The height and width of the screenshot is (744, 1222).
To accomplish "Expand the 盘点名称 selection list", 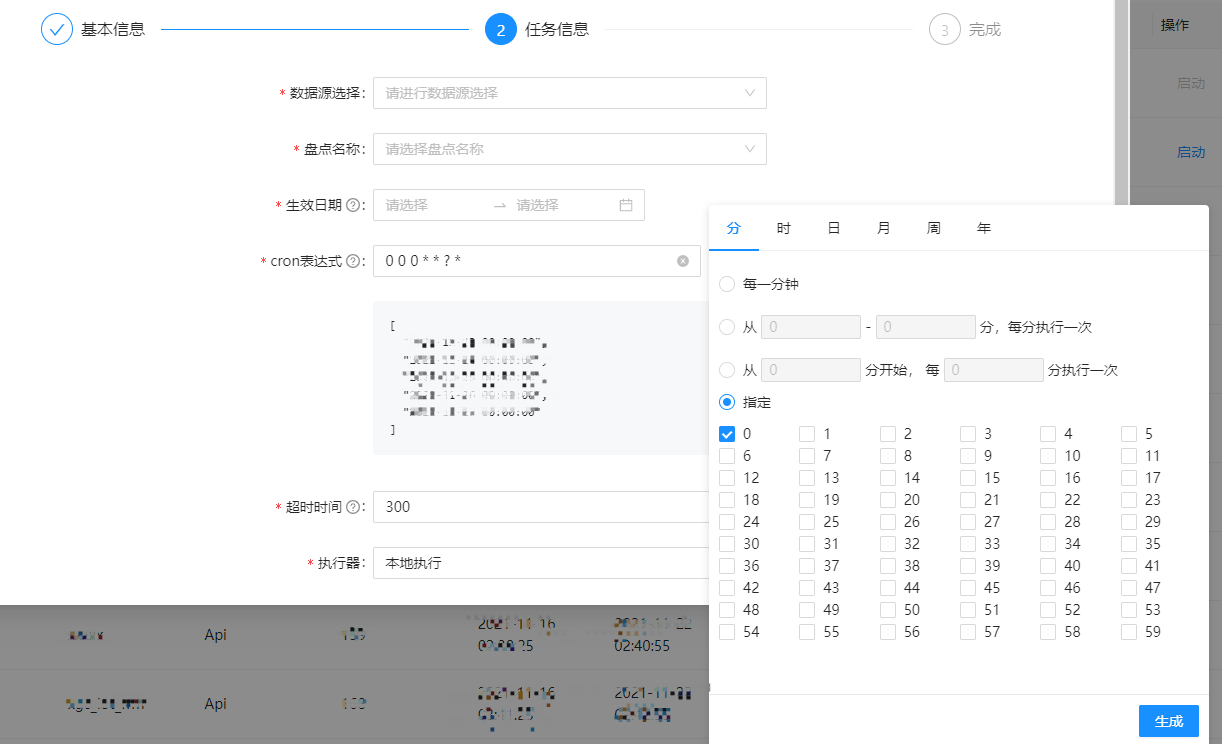I will click(x=570, y=148).
